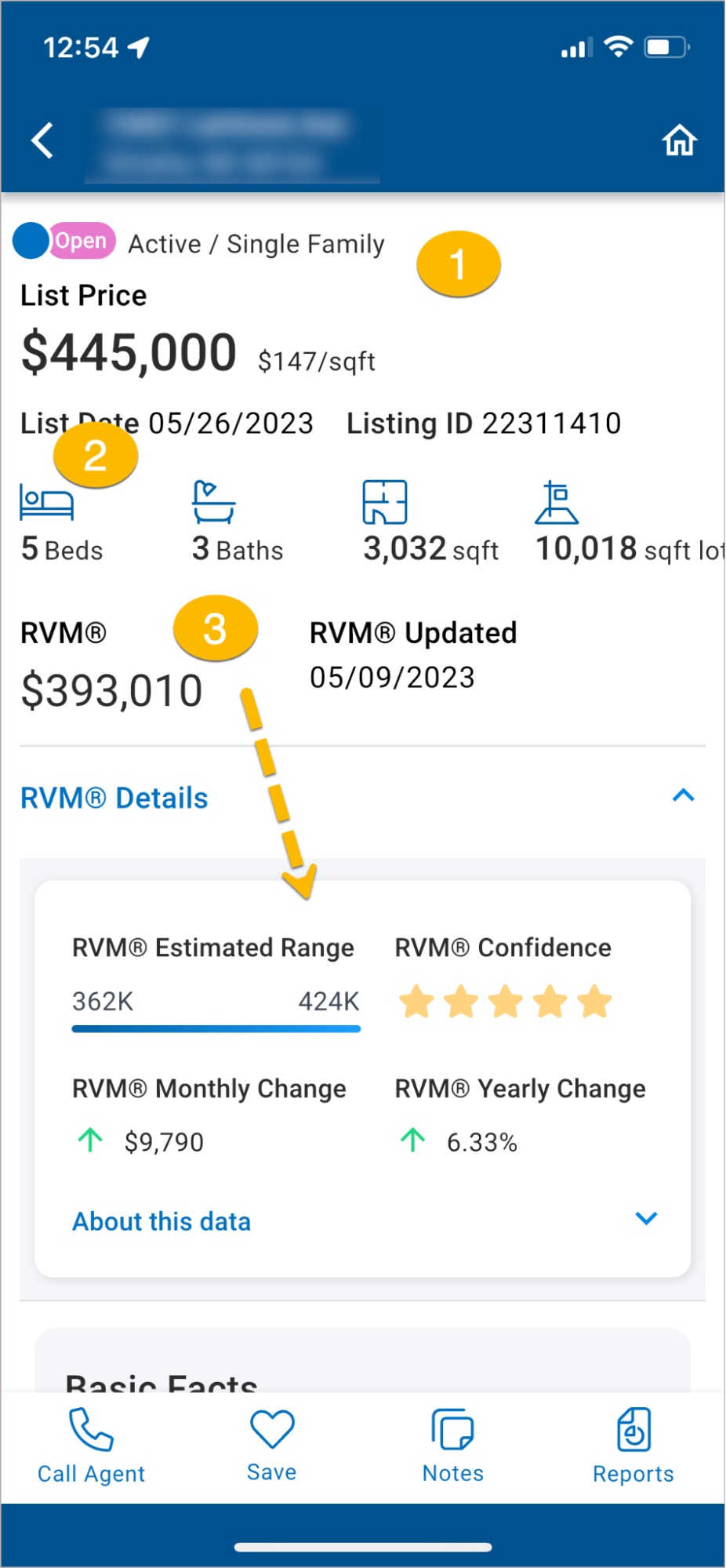Tap the lot size icon
This screenshot has width=726, height=1568.
point(557,503)
